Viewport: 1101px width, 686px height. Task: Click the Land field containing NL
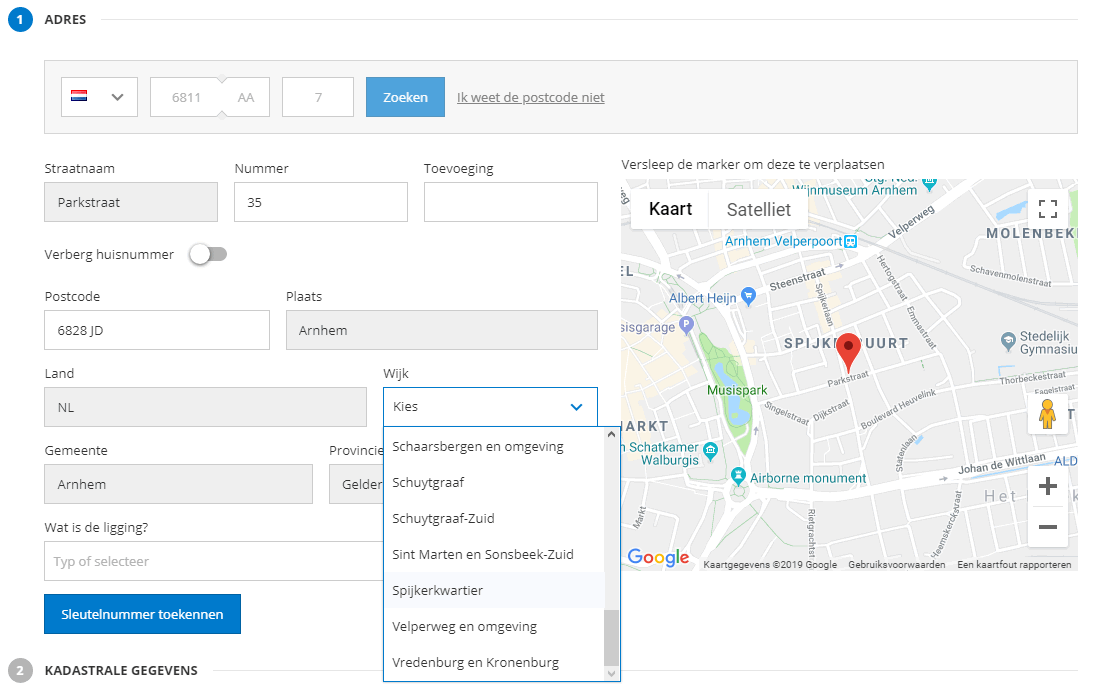pyautogui.click(x=205, y=407)
